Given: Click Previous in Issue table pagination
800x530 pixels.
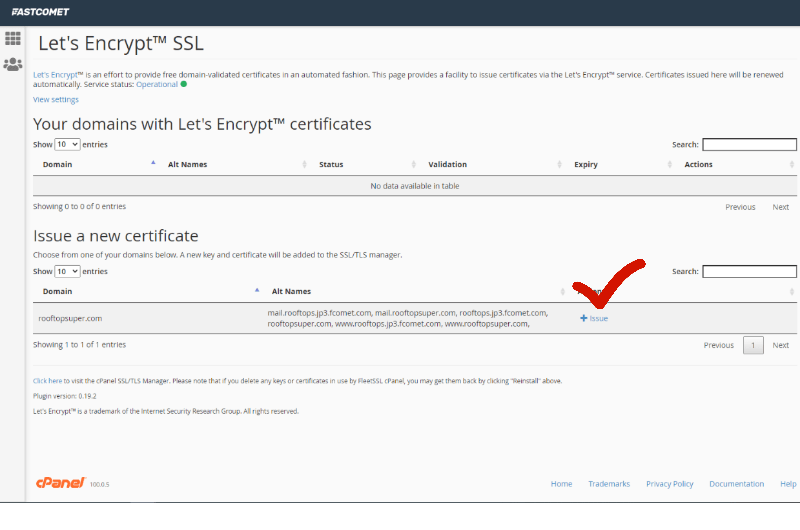Looking at the screenshot, I should [x=718, y=345].
